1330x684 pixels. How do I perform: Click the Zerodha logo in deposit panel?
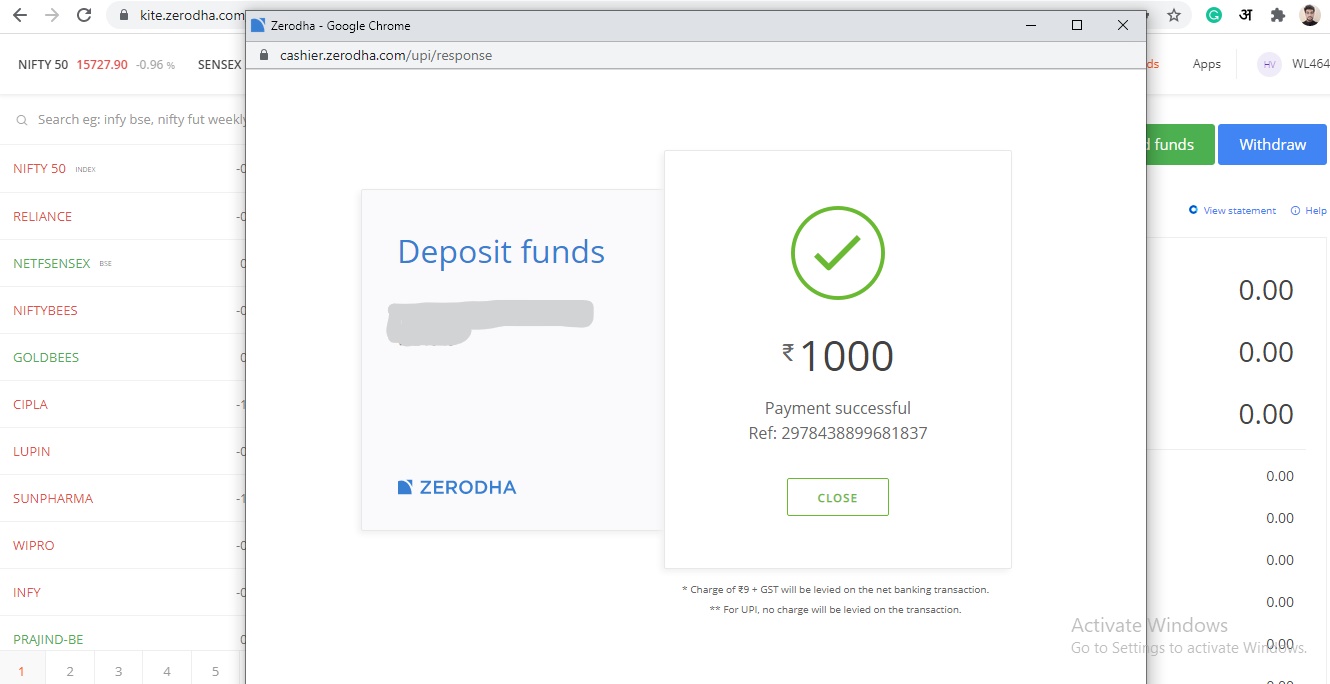pyautogui.click(x=457, y=487)
